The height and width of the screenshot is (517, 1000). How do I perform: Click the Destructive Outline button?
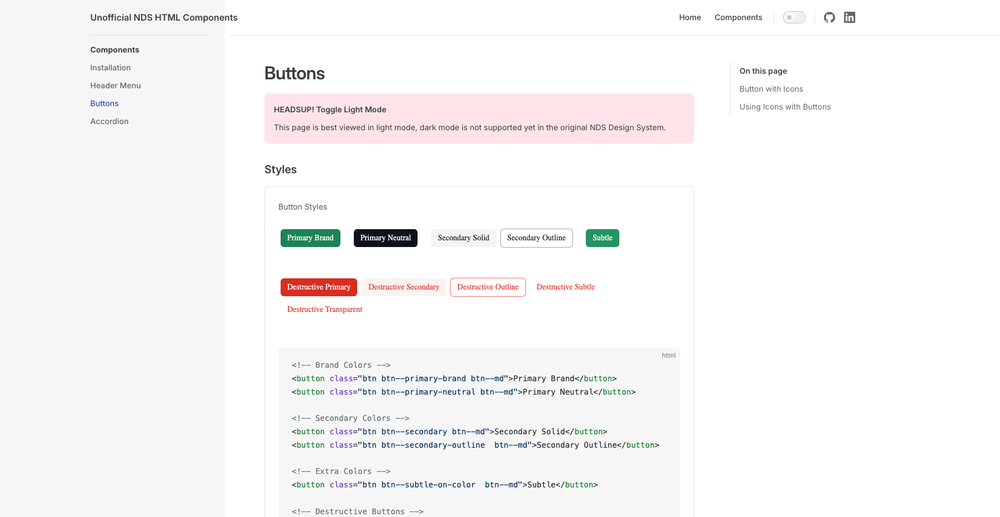488,287
